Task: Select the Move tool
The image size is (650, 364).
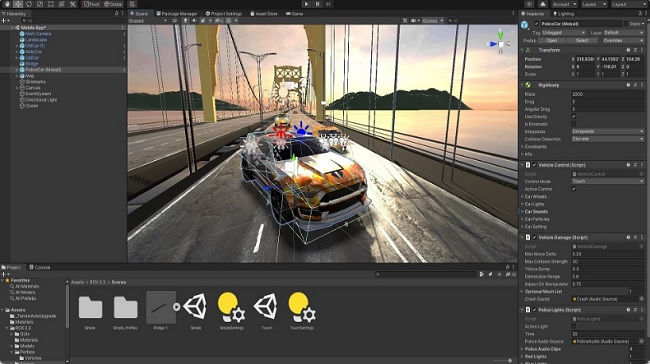Action: [x=18, y=4]
